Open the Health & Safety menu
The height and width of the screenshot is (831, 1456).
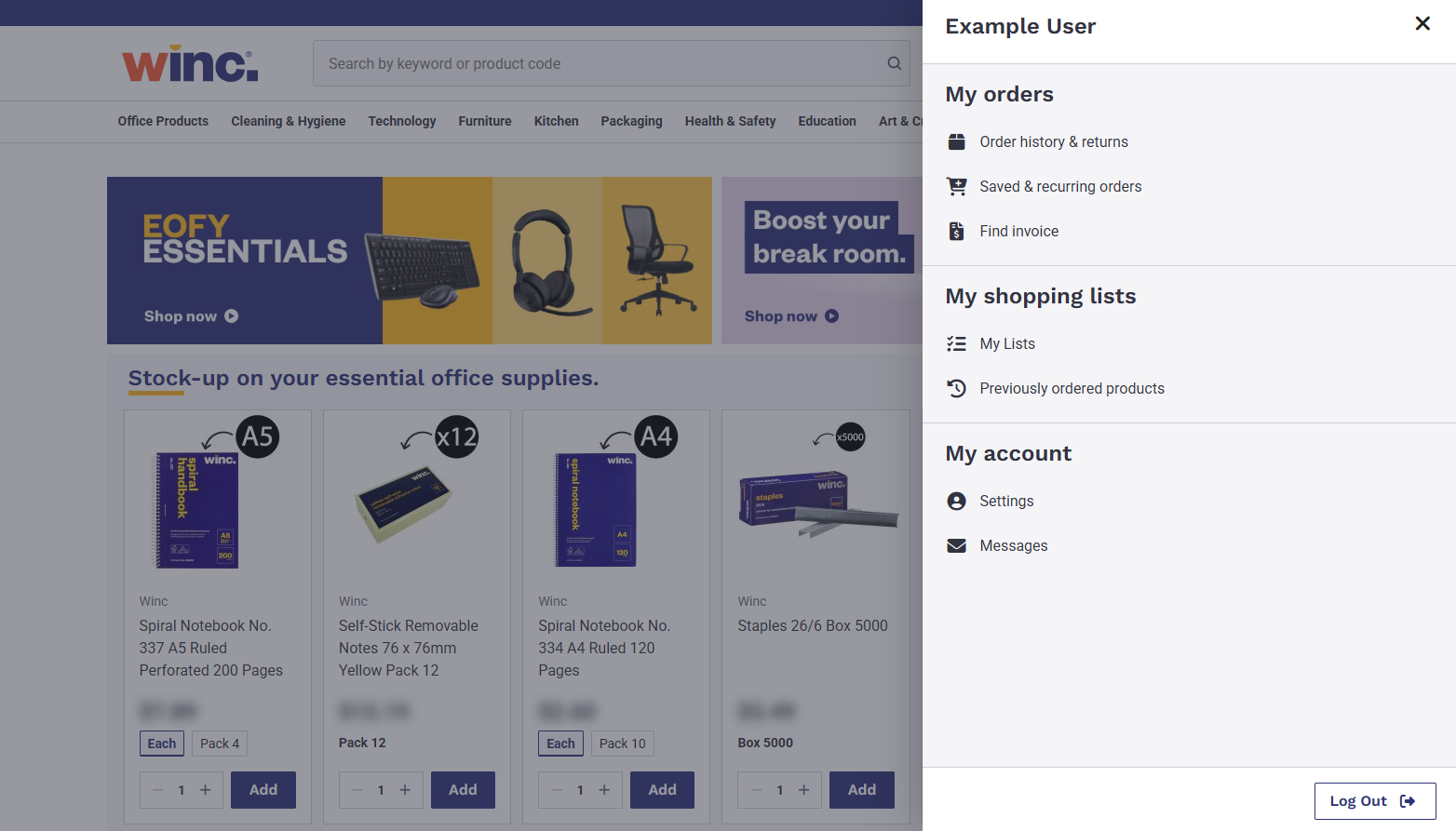730,121
